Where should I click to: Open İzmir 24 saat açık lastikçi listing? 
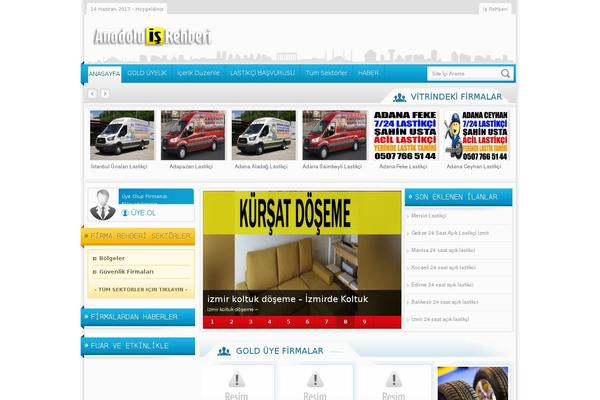[440, 319]
